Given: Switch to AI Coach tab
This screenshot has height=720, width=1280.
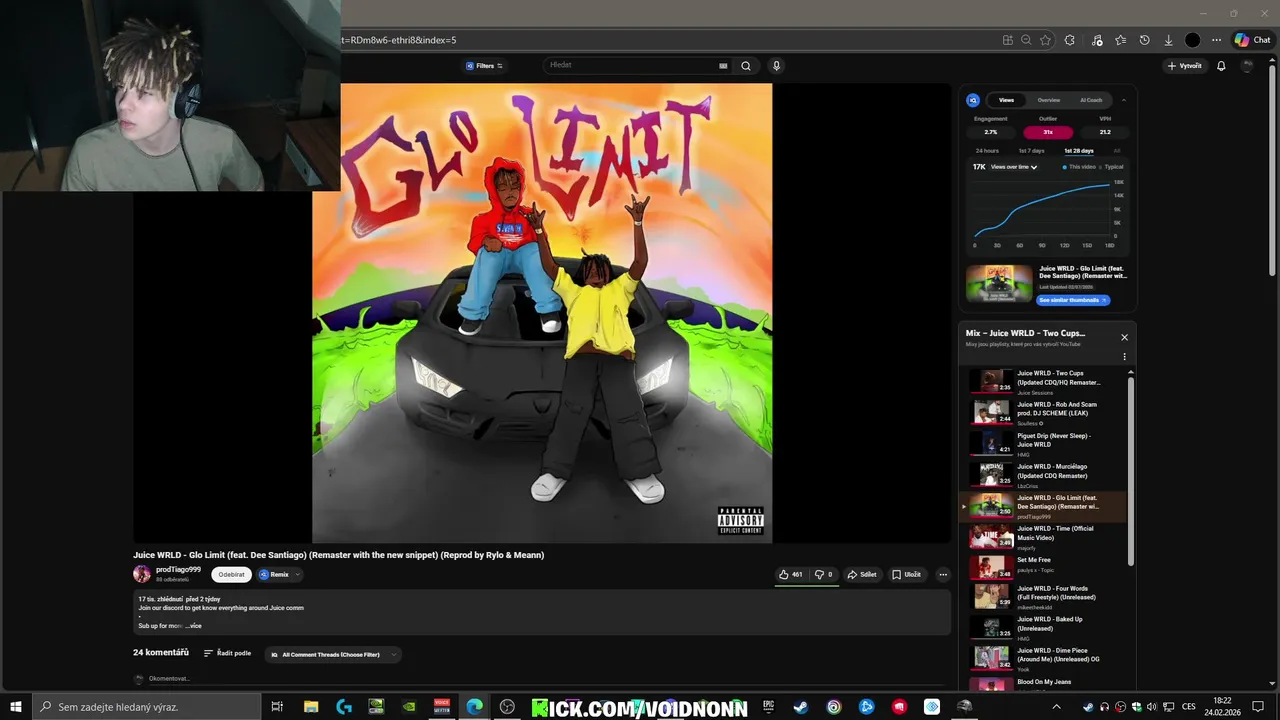Looking at the screenshot, I should click(1091, 100).
